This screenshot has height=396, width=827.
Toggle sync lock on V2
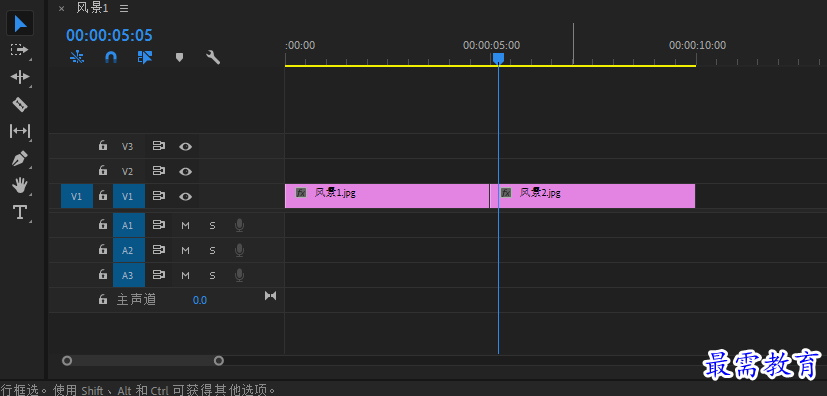(159, 171)
